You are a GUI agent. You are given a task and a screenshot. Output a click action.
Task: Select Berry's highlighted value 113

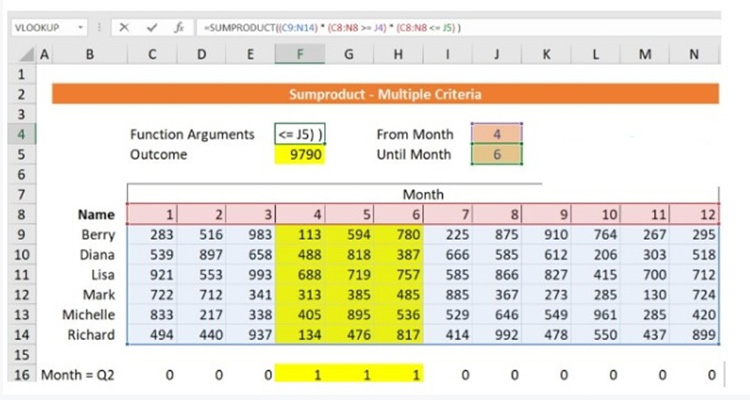click(300, 234)
